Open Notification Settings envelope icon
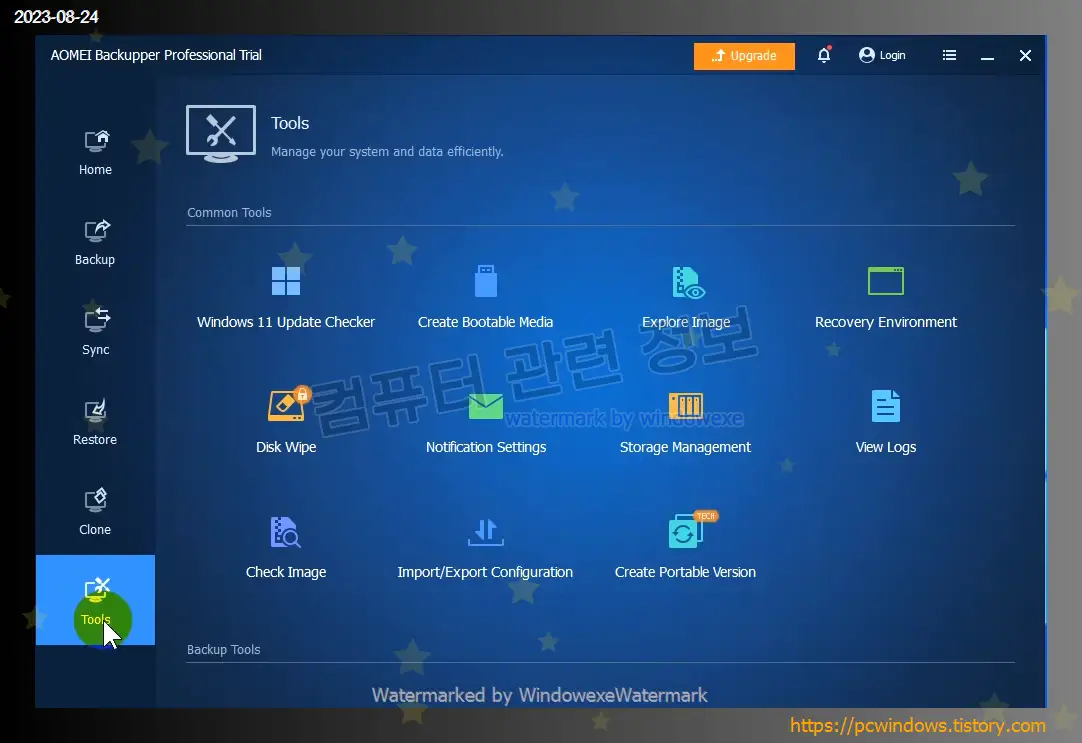 coord(486,406)
